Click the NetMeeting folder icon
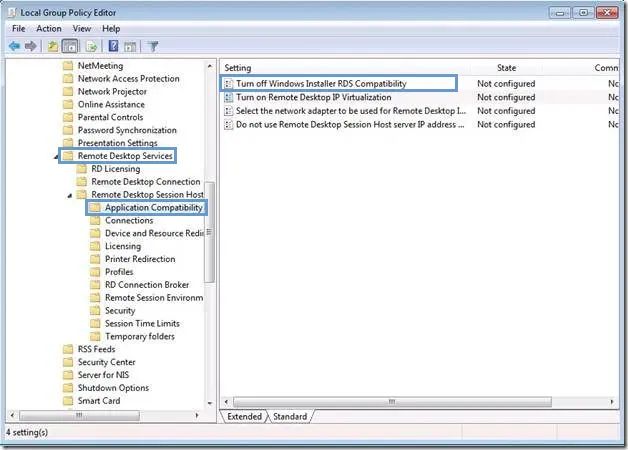628x450 pixels. (68, 66)
